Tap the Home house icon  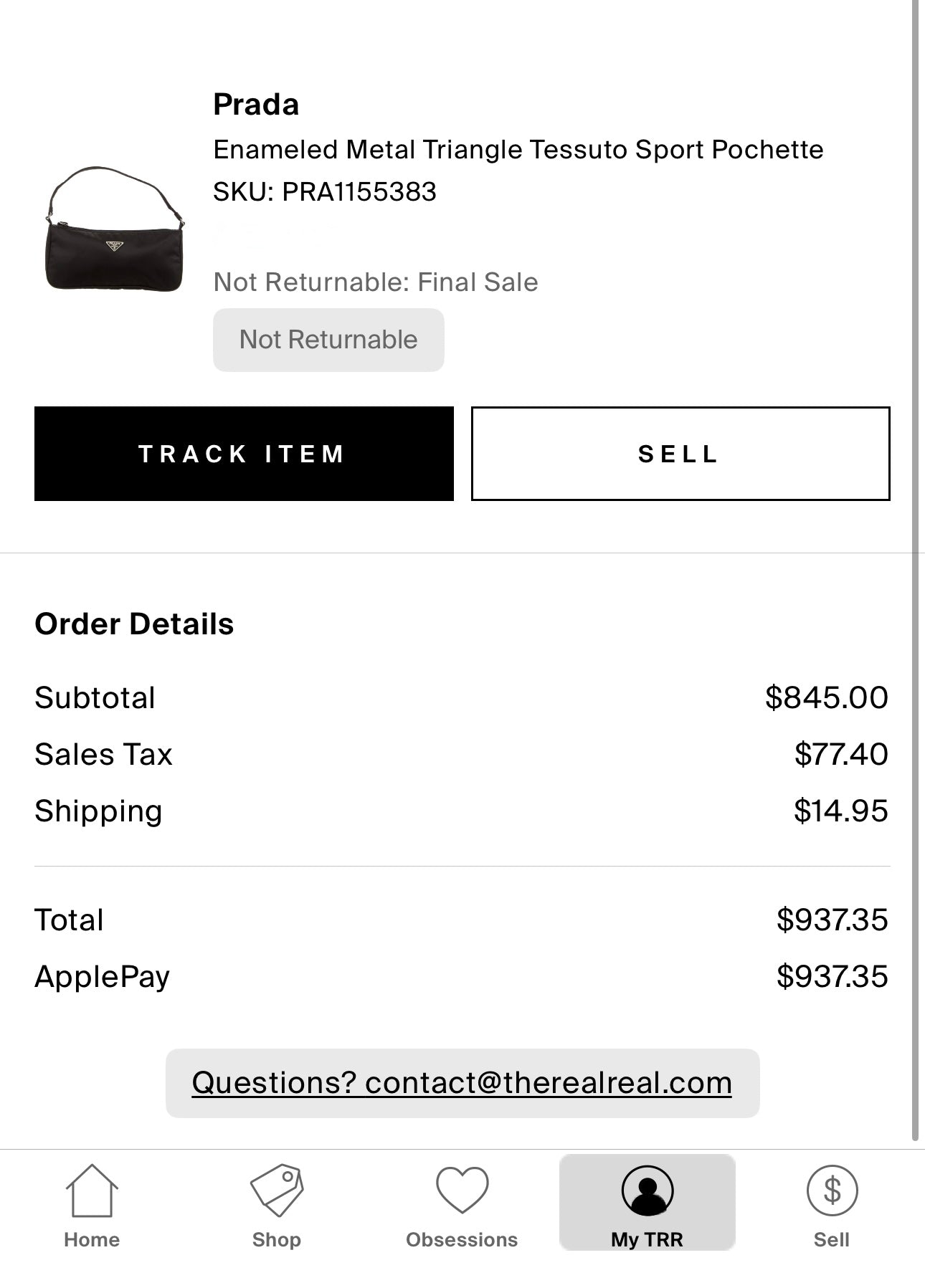pyautogui.click(x=92, y=1191)
